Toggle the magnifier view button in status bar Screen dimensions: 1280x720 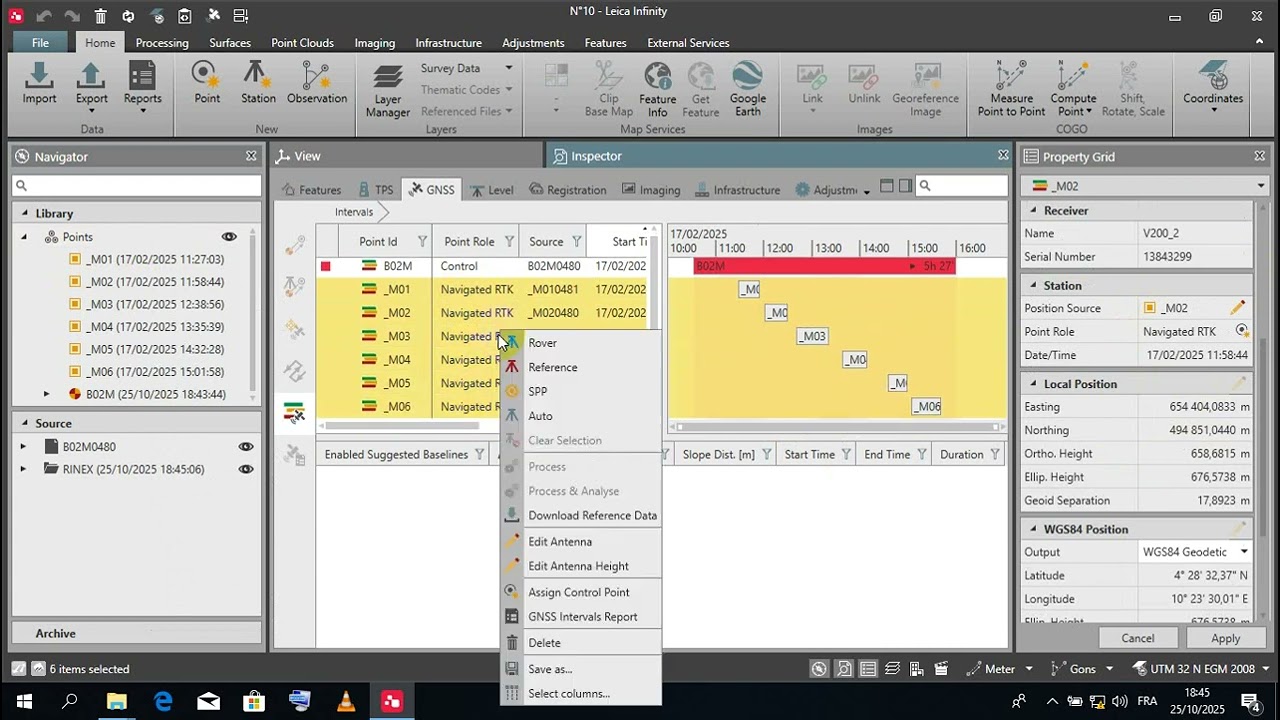click(x=844, y=669)
